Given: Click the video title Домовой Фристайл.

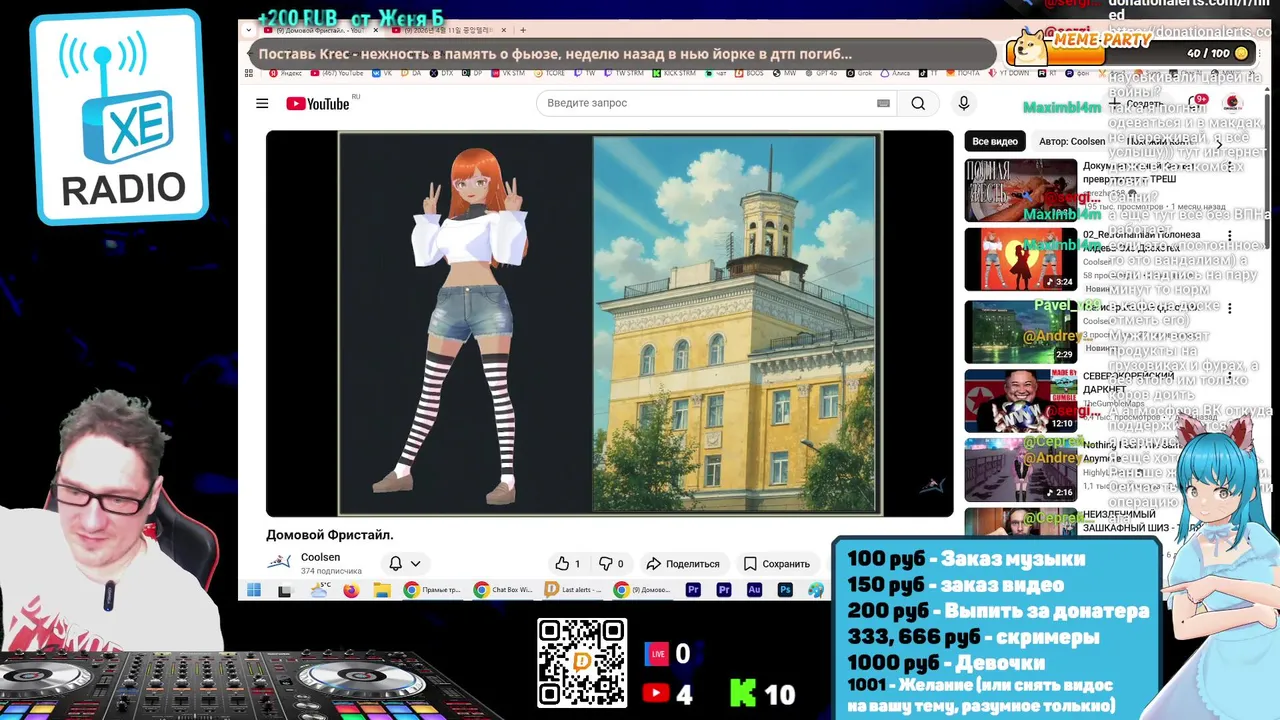Looking at the screenshot, I should 330,535.
